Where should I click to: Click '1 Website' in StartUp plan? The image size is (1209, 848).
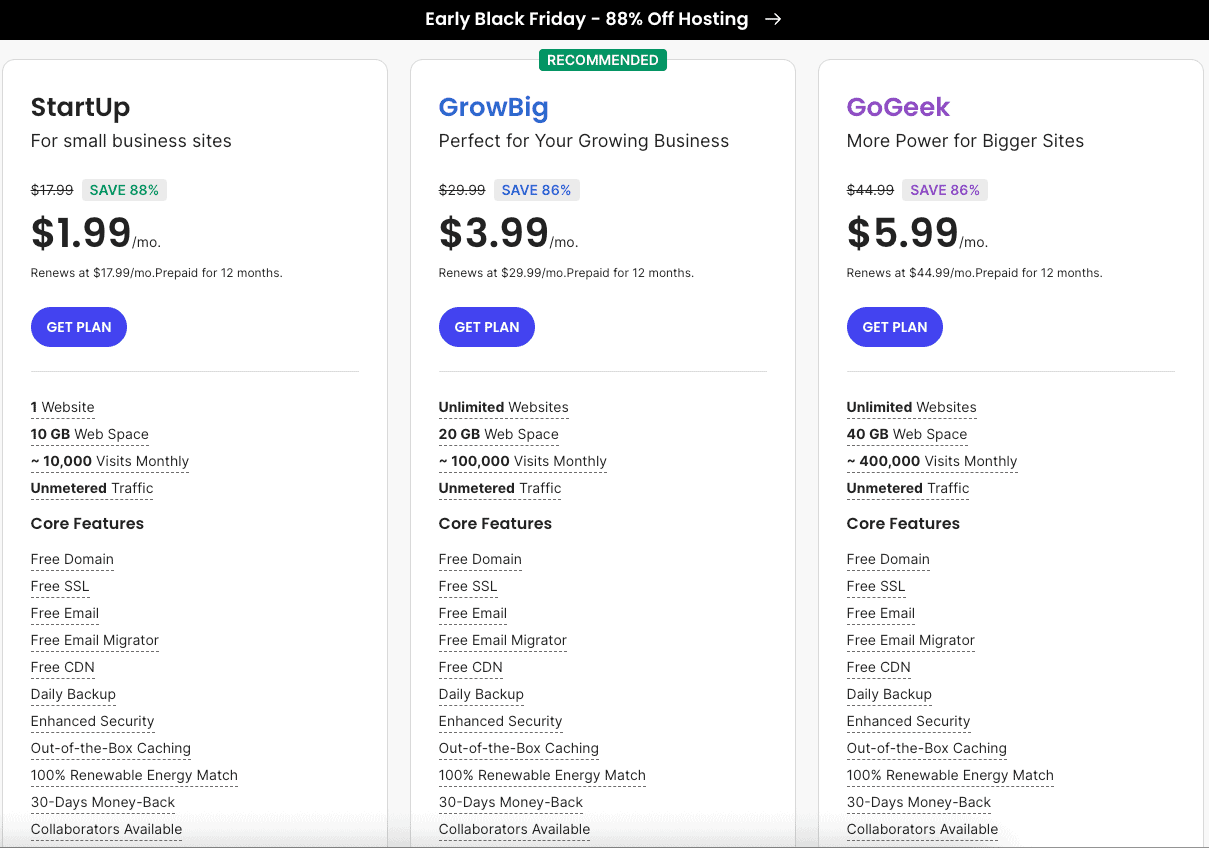(63, 407)
